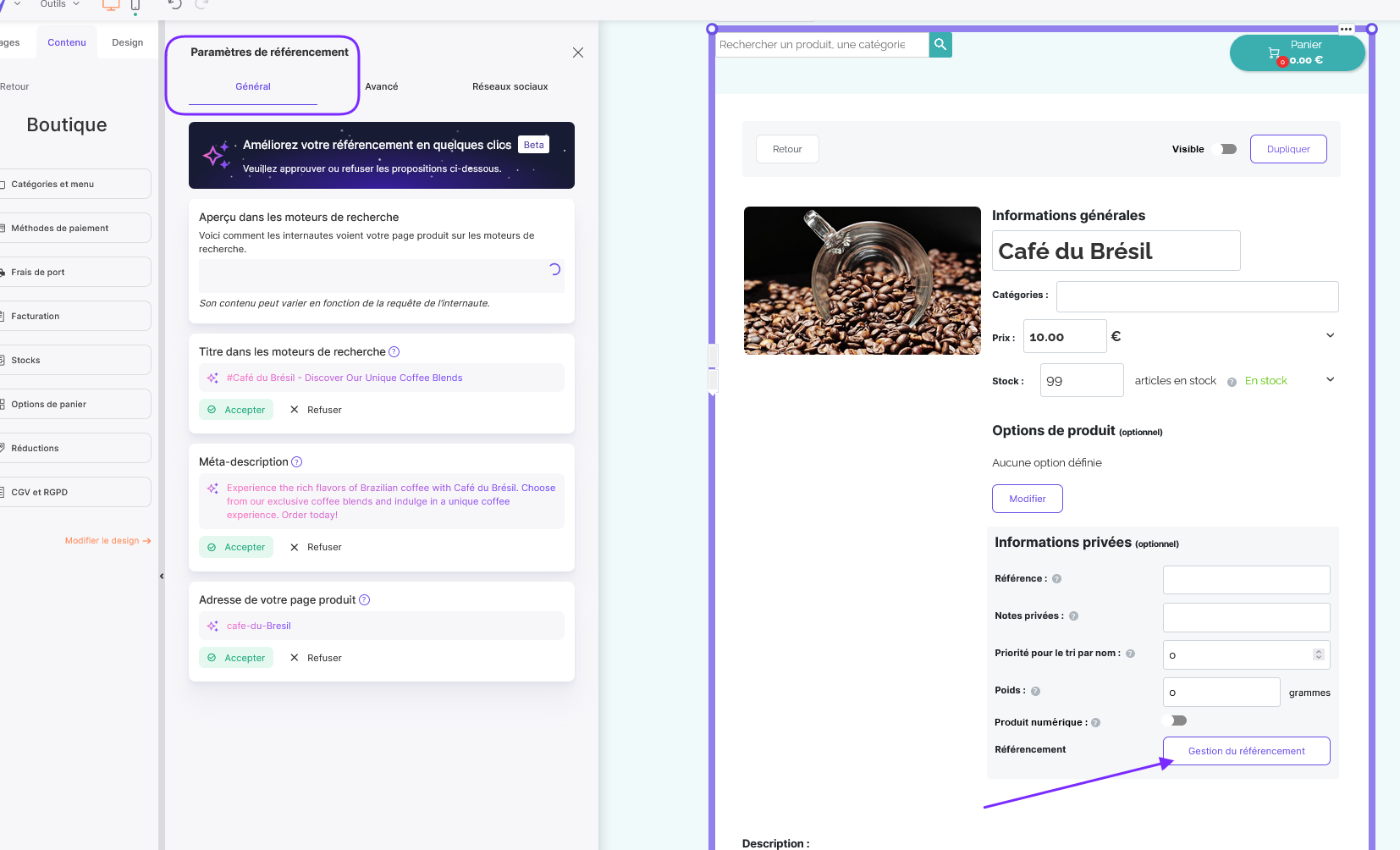The height and width of the screenshot is (850, 1400).
Task: Switch to mobile preview icon
Action: pyautogui.click(x=135, y=6)
